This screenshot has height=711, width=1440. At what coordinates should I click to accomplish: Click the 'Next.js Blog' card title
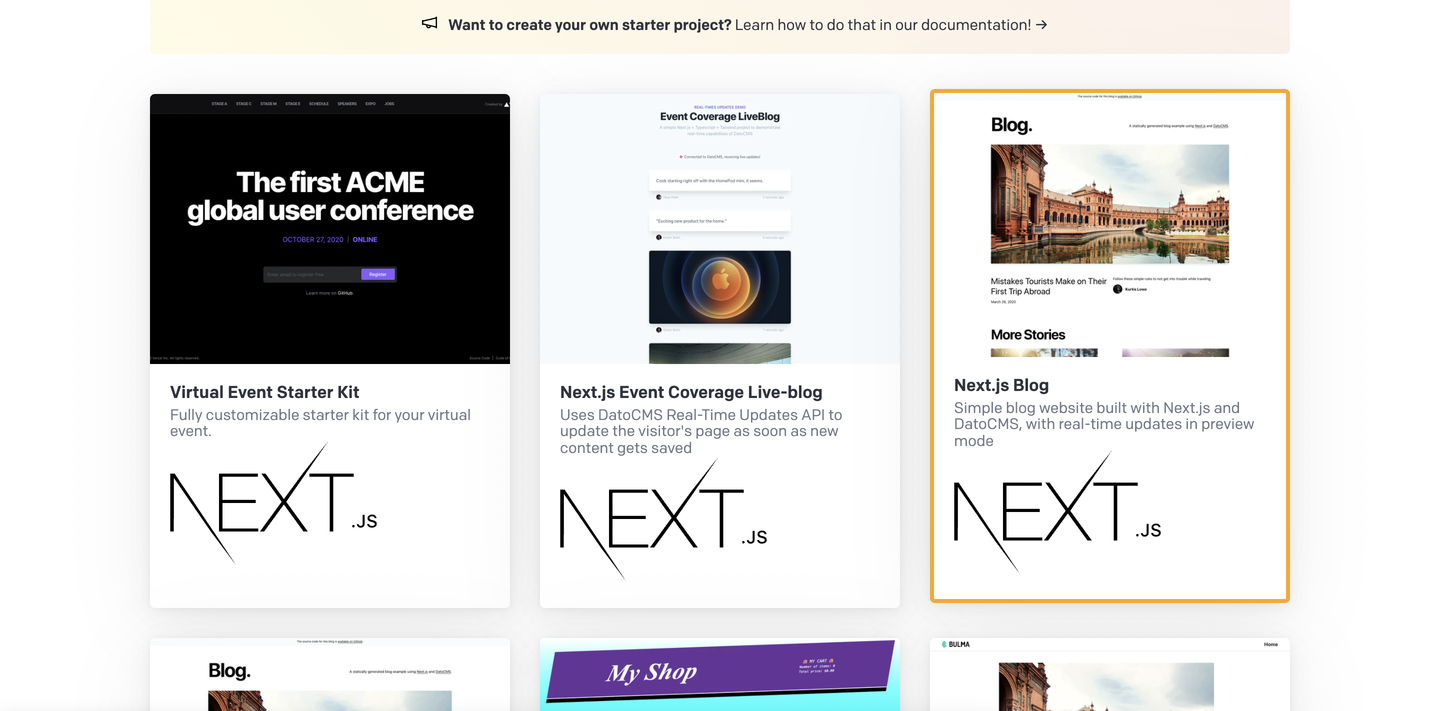click(1001, 385)
